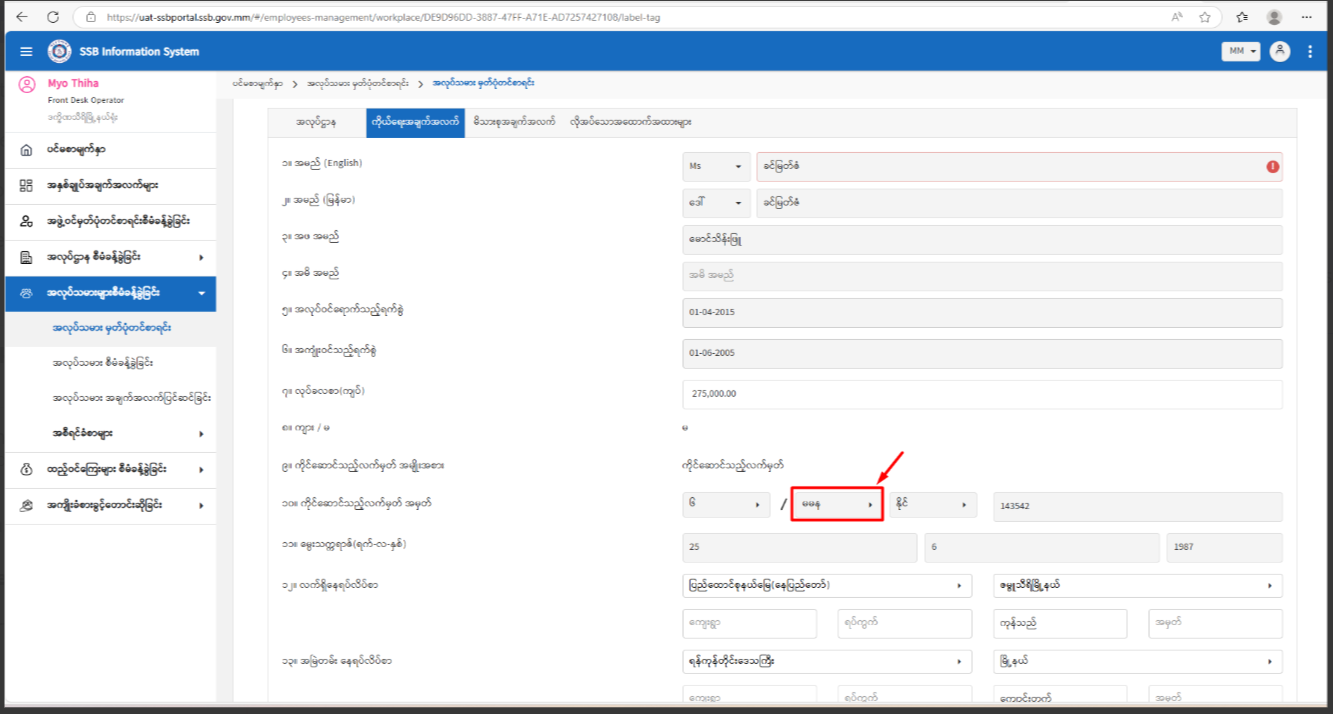This screenshot has height=714, width=1333.
Task: Click the salary field showing 275,000.00
Action: 981,393
